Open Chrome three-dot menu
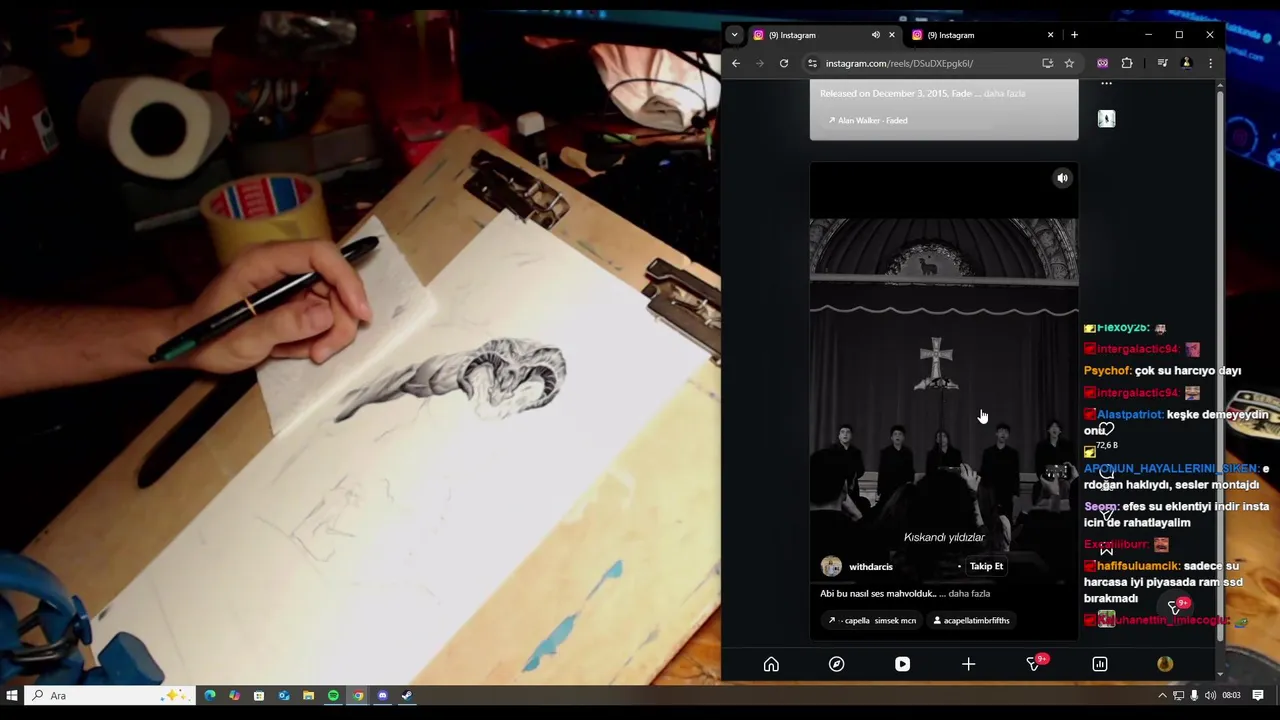The width and height of the screenshot is (1280, 720). 1210,63
